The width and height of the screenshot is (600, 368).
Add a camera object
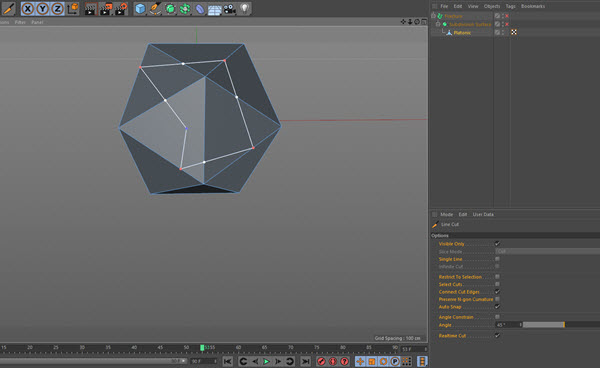230,8
